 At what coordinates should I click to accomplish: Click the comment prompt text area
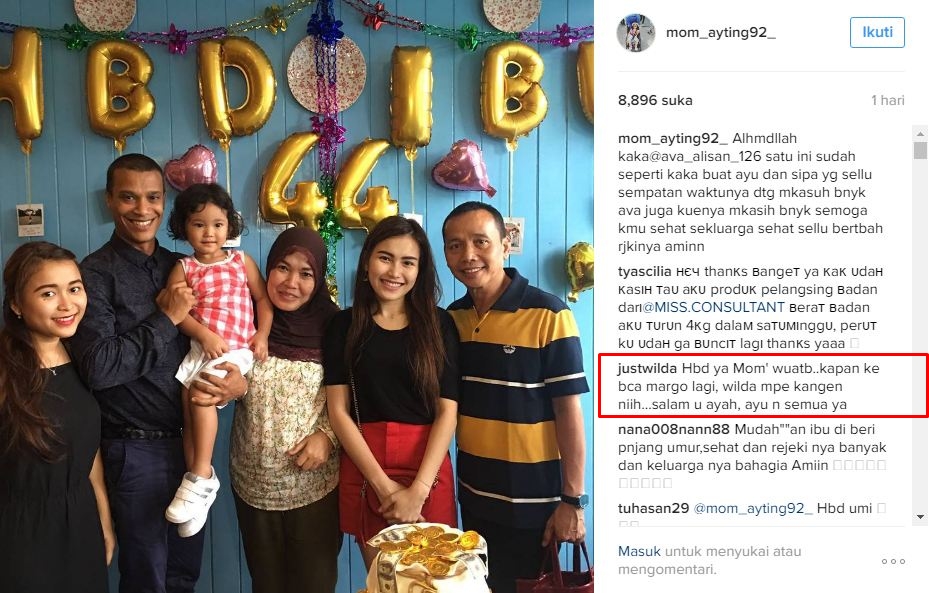click(x=709, y=560)
